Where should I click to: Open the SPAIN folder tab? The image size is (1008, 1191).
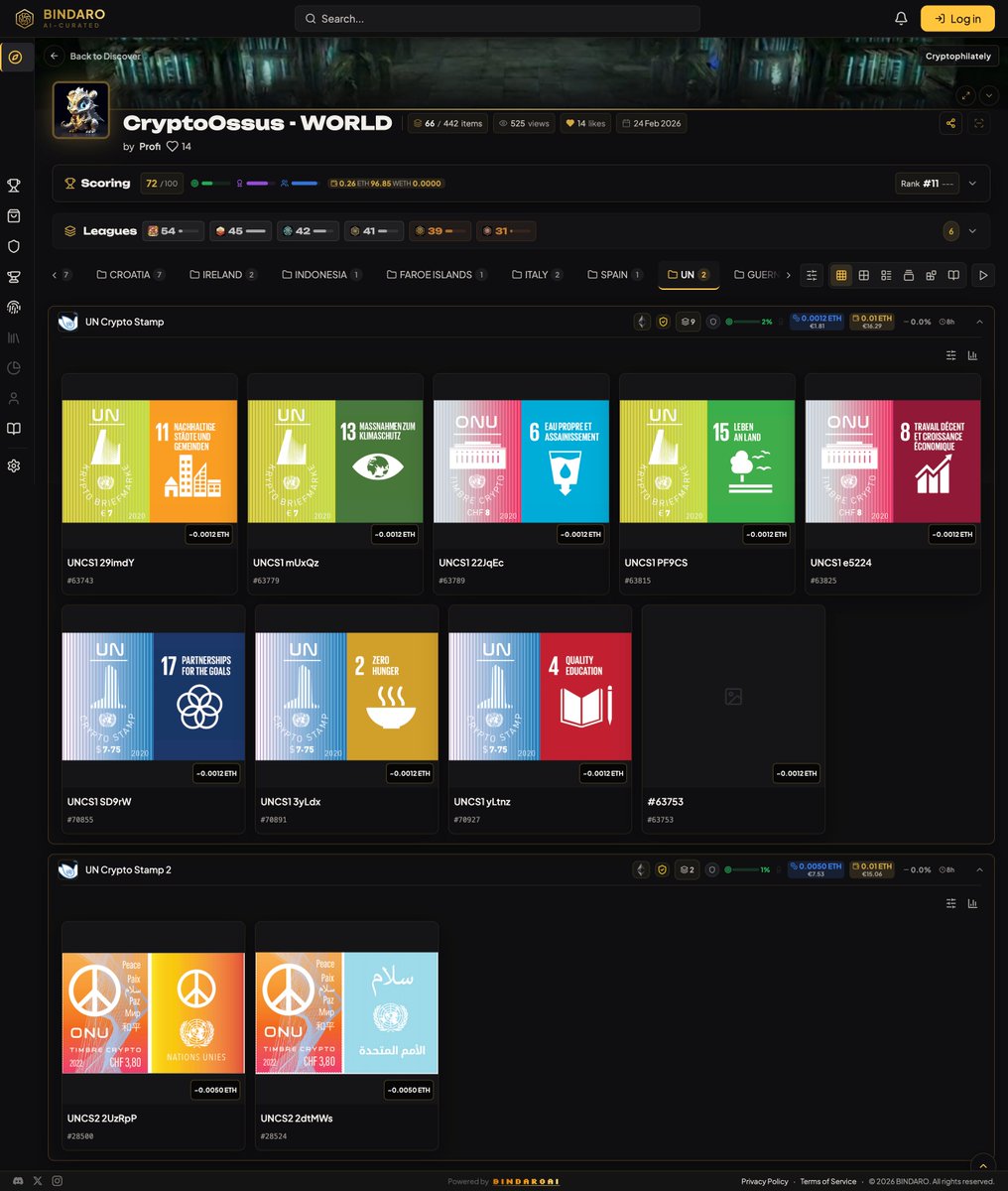point(614,275)
